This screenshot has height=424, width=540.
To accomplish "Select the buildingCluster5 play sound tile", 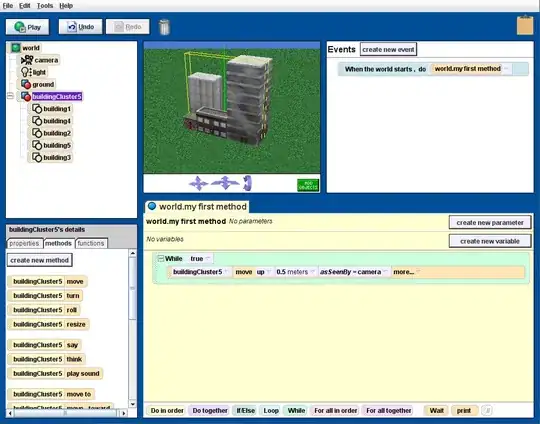I will [55, 373].
